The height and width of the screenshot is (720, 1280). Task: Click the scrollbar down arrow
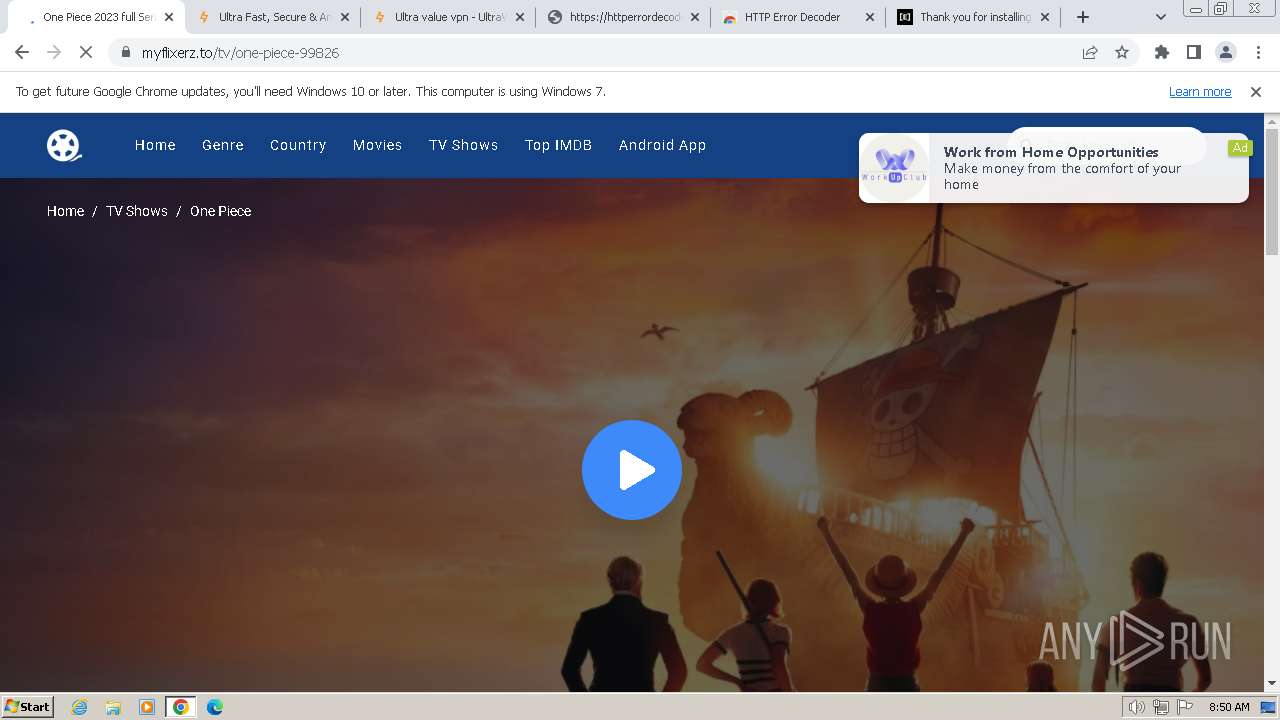[1272, 683]
